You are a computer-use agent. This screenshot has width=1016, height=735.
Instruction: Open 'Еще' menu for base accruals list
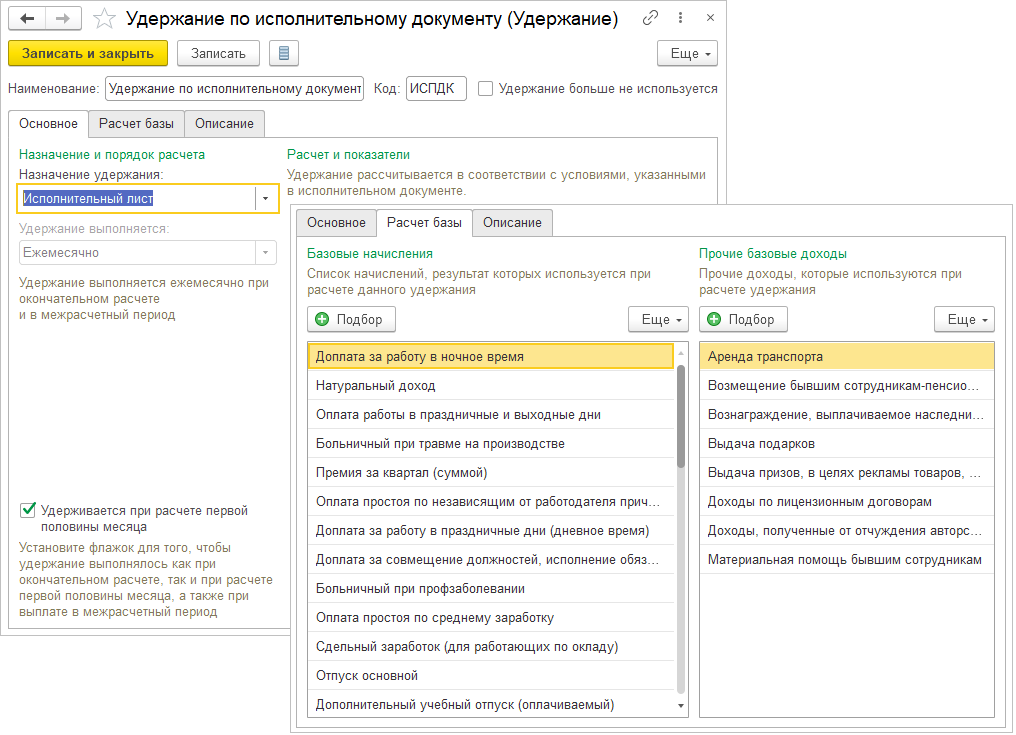pyautogui.click(x=658, y=319)
